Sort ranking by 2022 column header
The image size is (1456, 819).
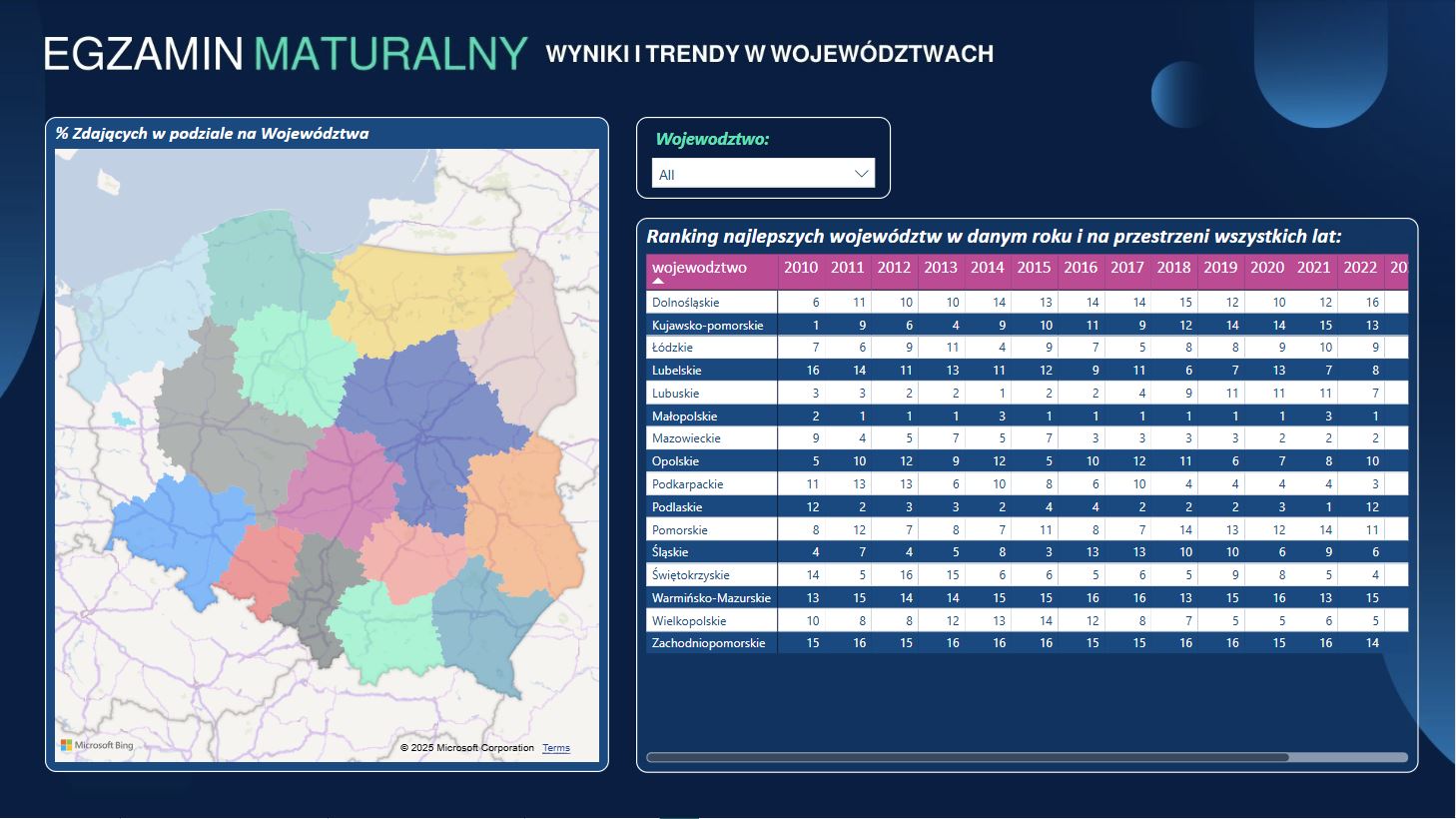[1360, 267]
